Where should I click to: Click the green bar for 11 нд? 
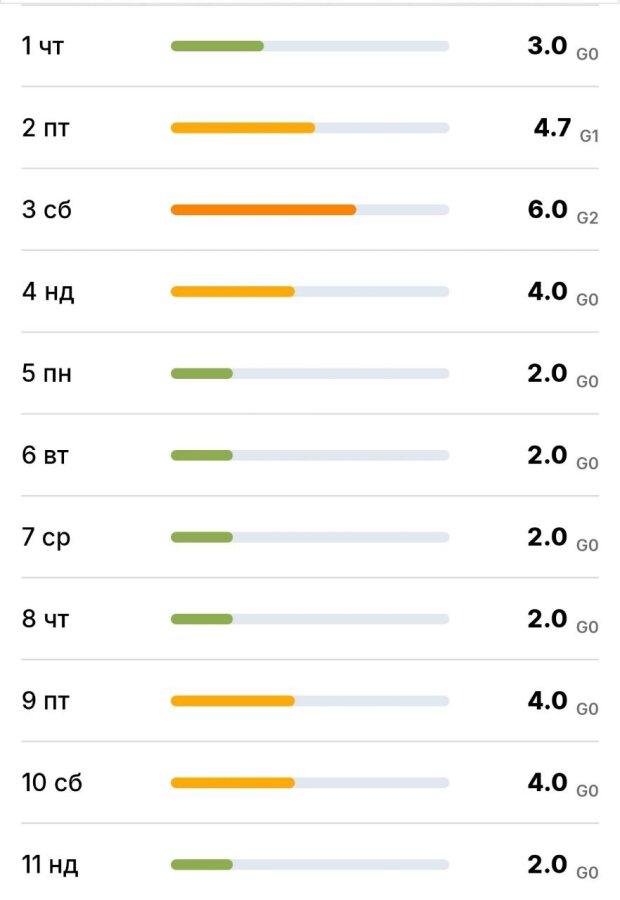(201, 865)
